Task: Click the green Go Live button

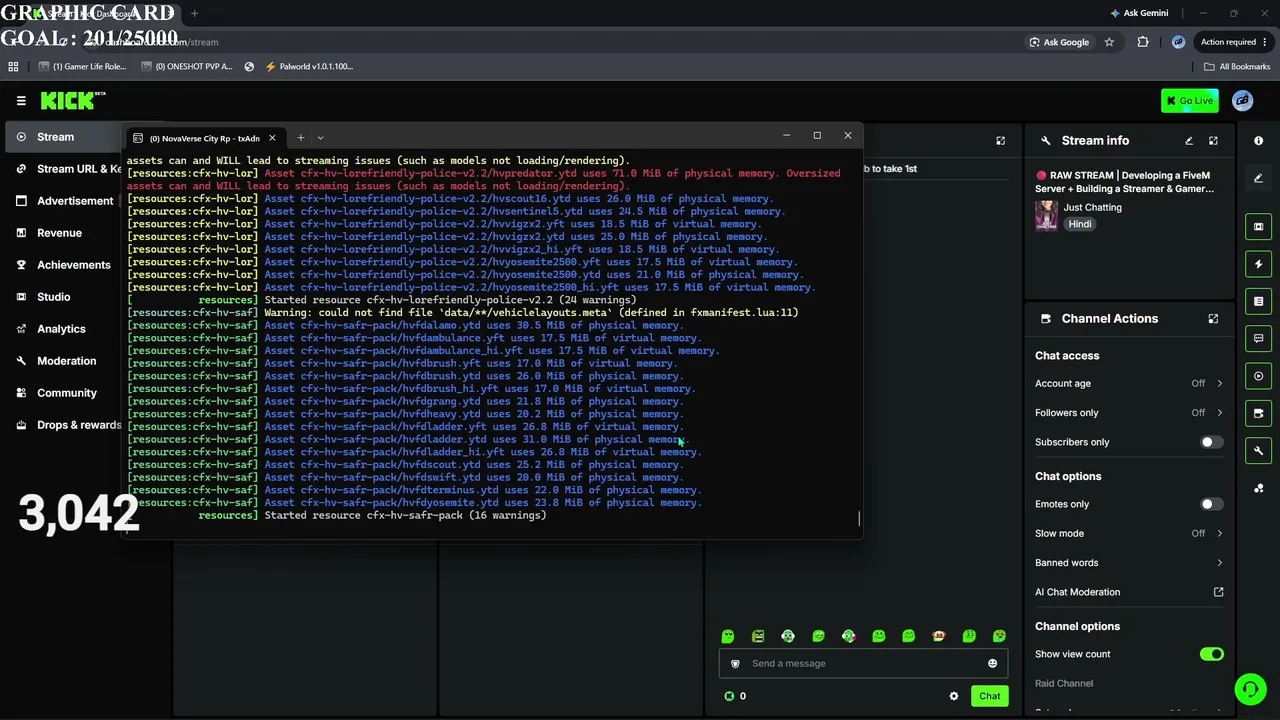Action: [1189, 100]
